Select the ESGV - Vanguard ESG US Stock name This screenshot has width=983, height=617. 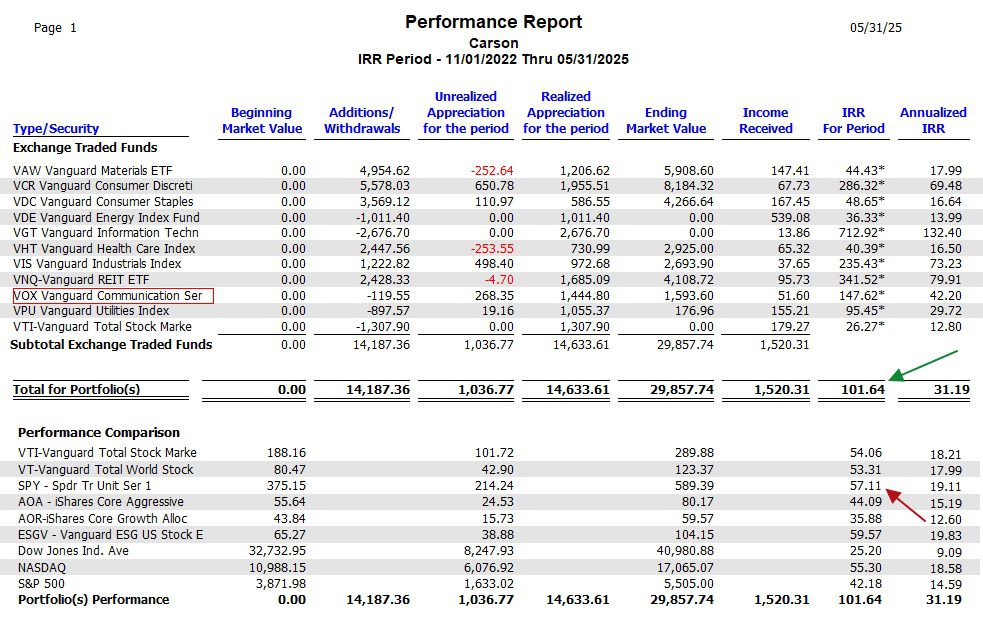tap(111, 535)
